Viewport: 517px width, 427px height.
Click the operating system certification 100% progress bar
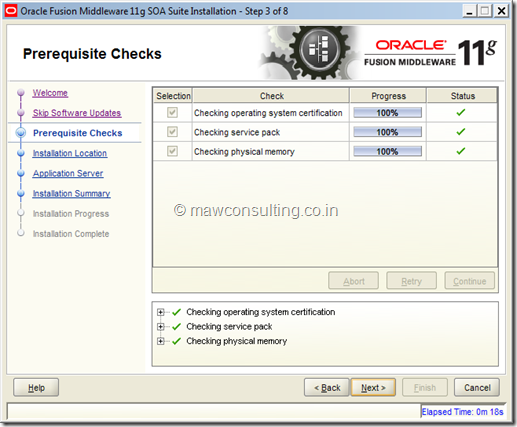387,113
